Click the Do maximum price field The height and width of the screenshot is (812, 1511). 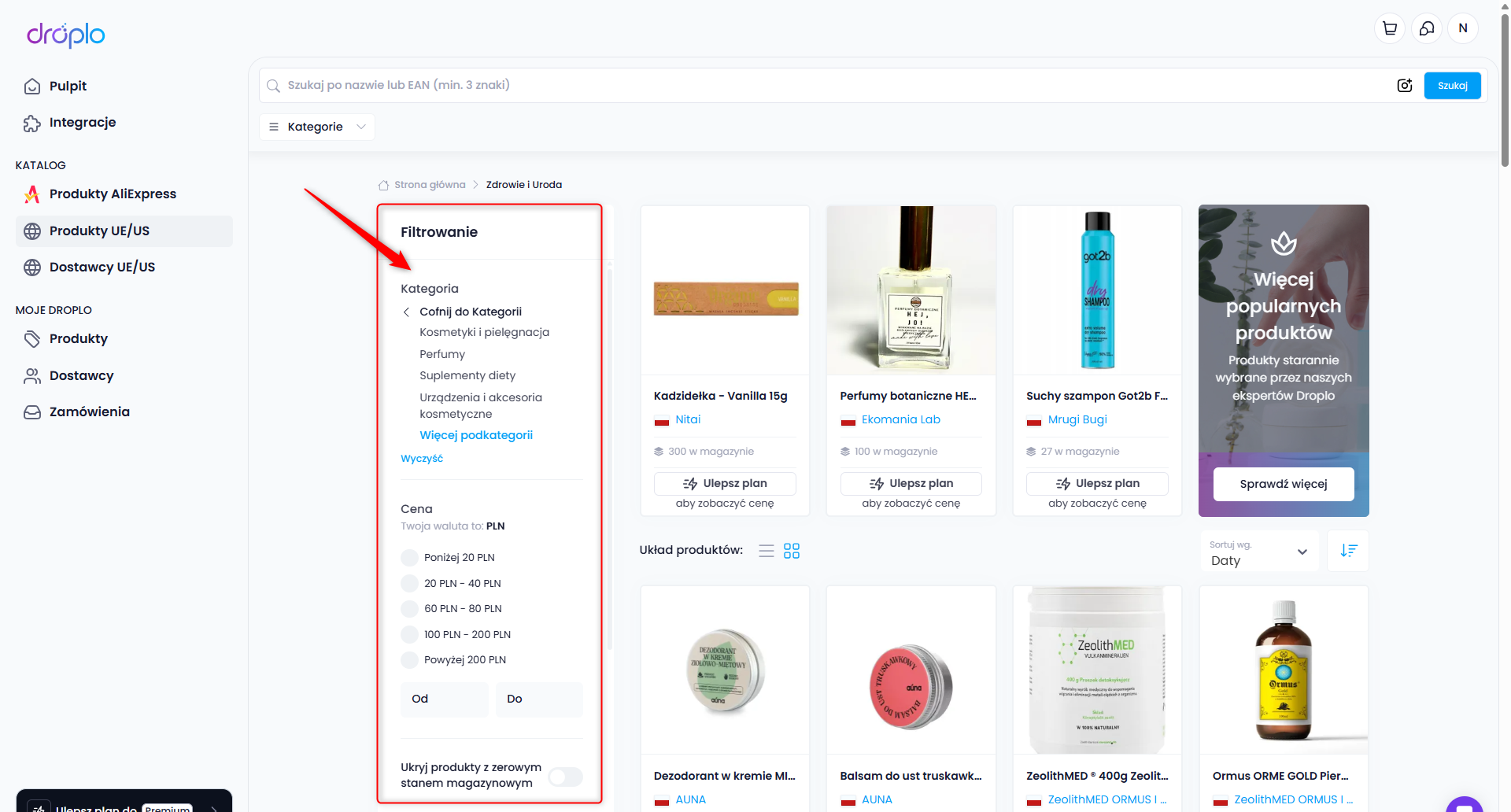[539, 699]
